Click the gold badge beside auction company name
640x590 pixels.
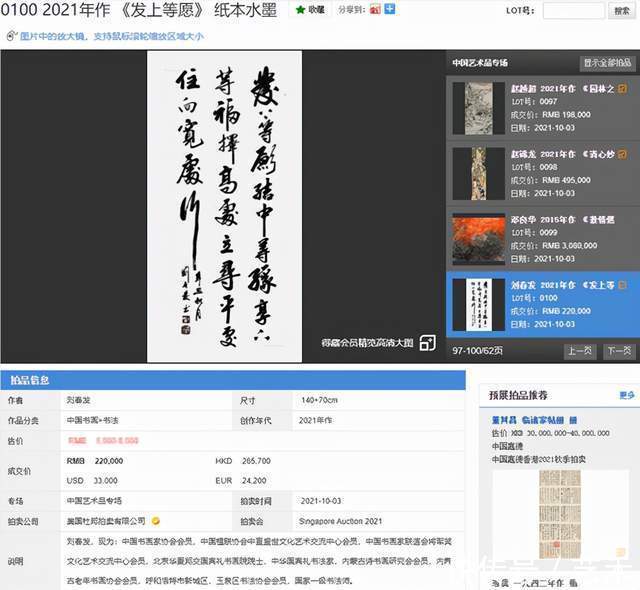pyautogui.click(x=156, y=521)
